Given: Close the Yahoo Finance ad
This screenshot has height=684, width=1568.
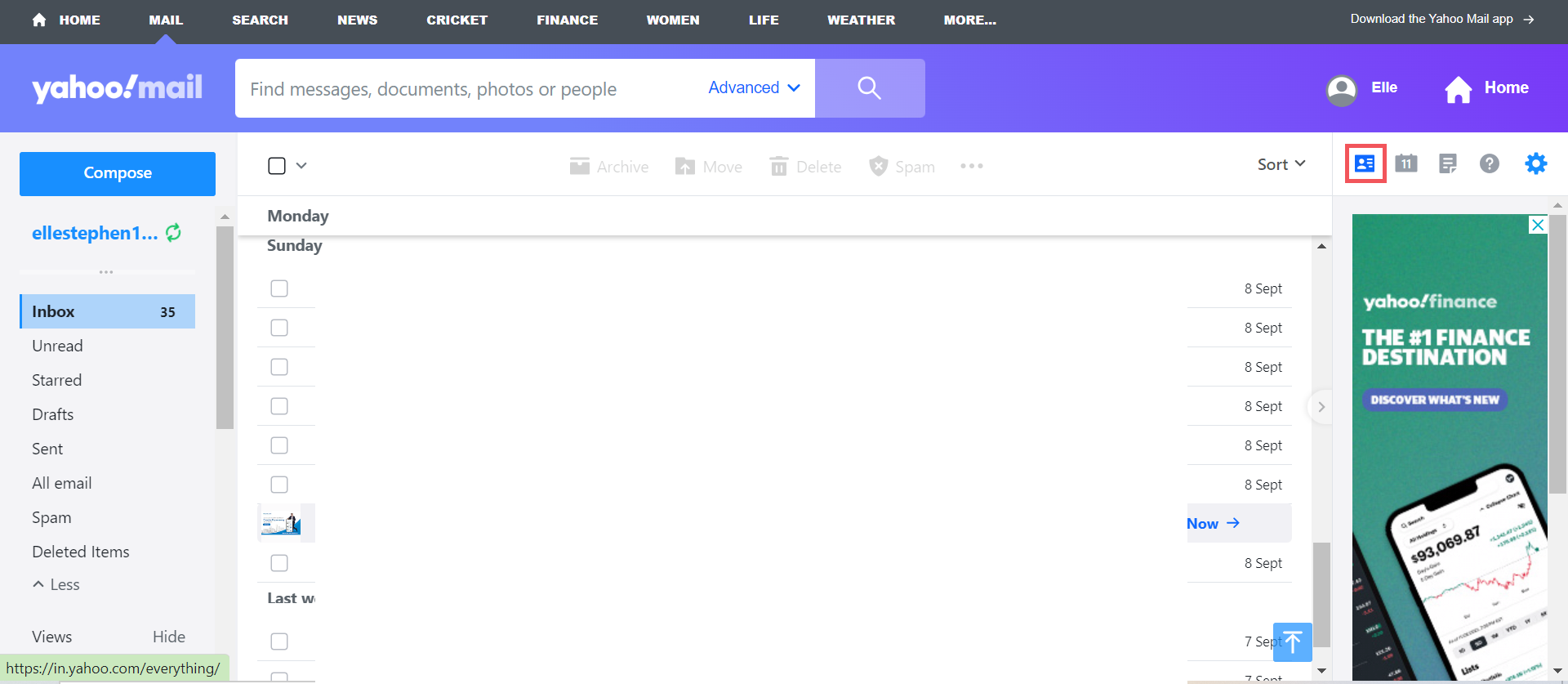Looking at the screenshot, I should coord(1538,225).
